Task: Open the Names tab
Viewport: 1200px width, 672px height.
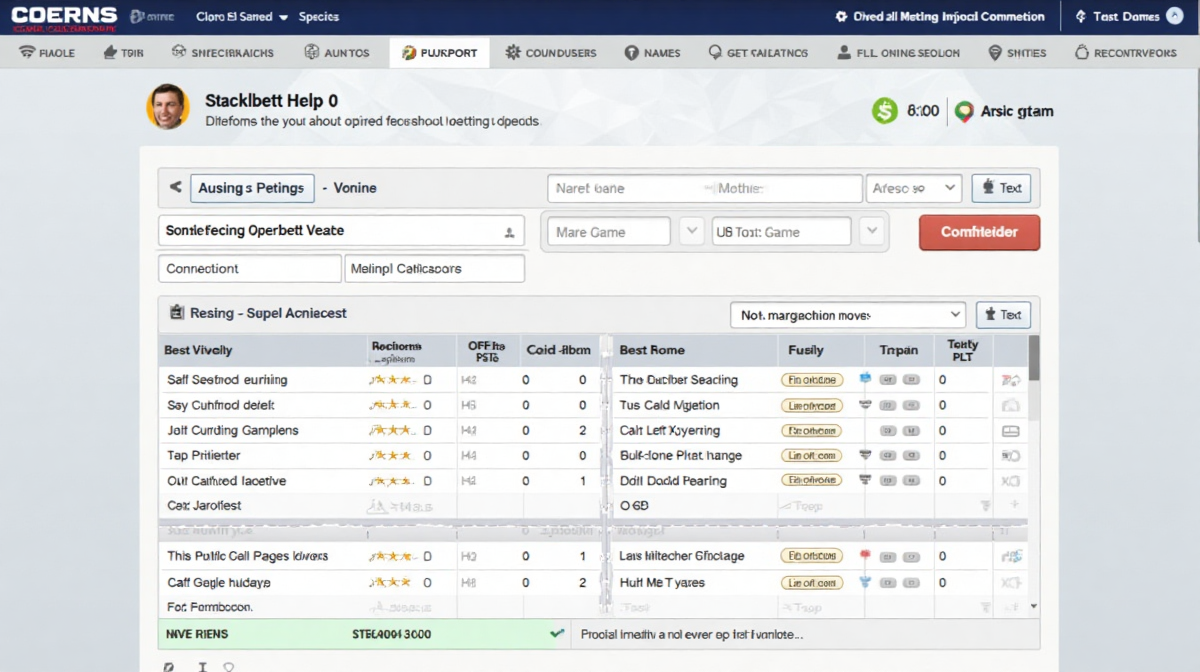Action: [652, 53]
